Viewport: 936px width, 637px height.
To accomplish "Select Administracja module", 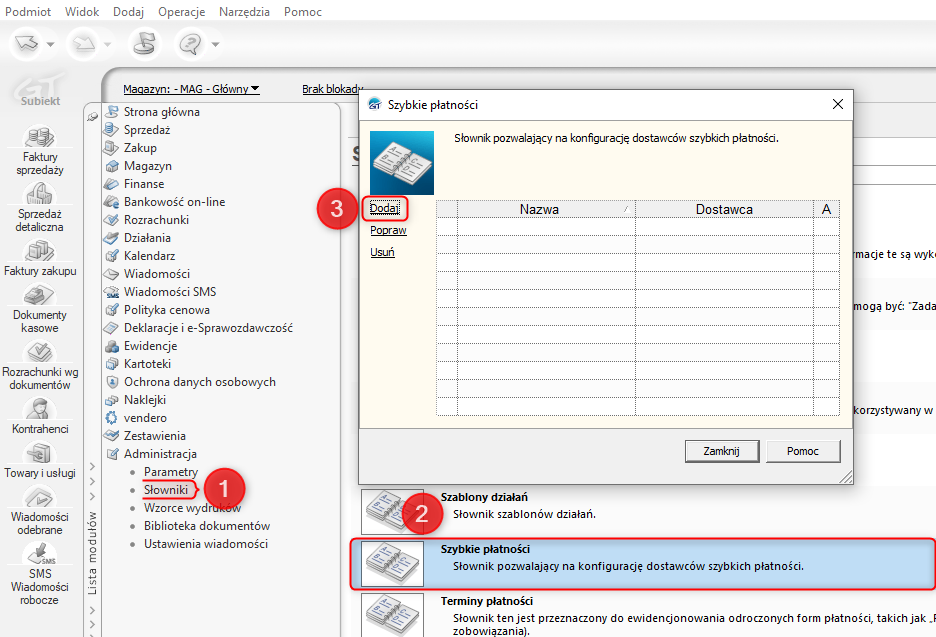I will pyautogui.click(x=160, y=454).
